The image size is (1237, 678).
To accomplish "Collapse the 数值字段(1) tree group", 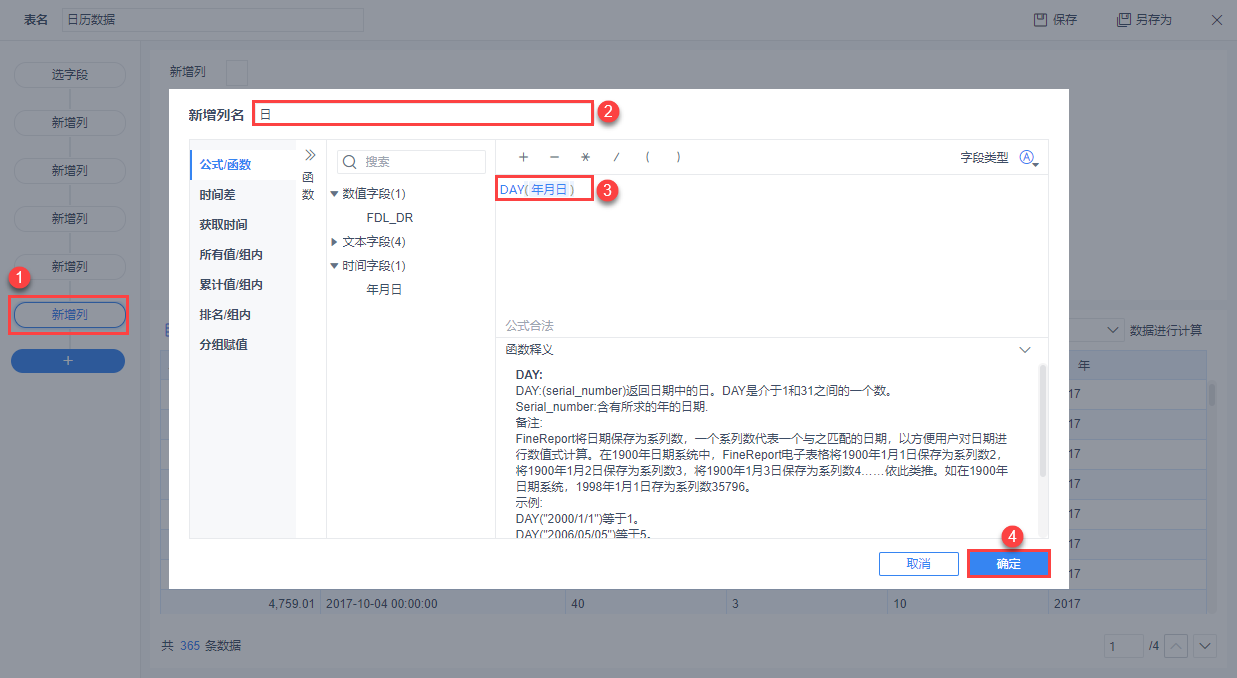I will [335, 193].
